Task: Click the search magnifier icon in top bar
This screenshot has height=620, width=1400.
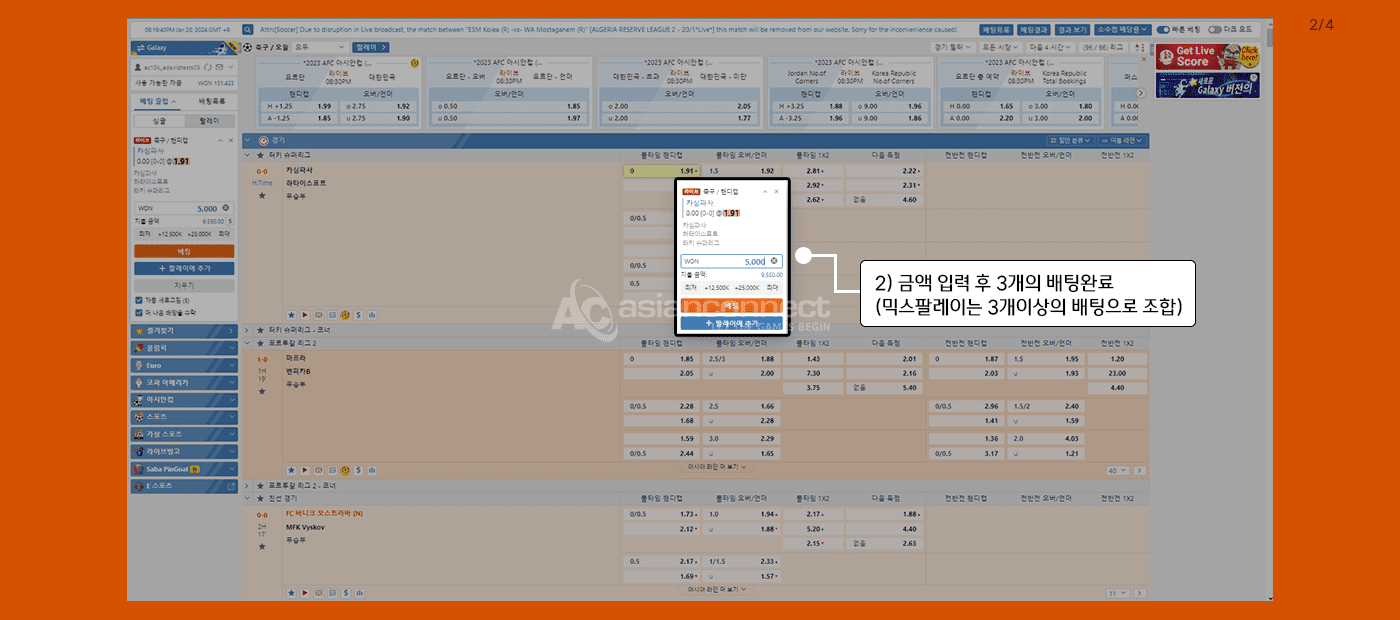Action: pyautogui.click(x=247, y=30)
